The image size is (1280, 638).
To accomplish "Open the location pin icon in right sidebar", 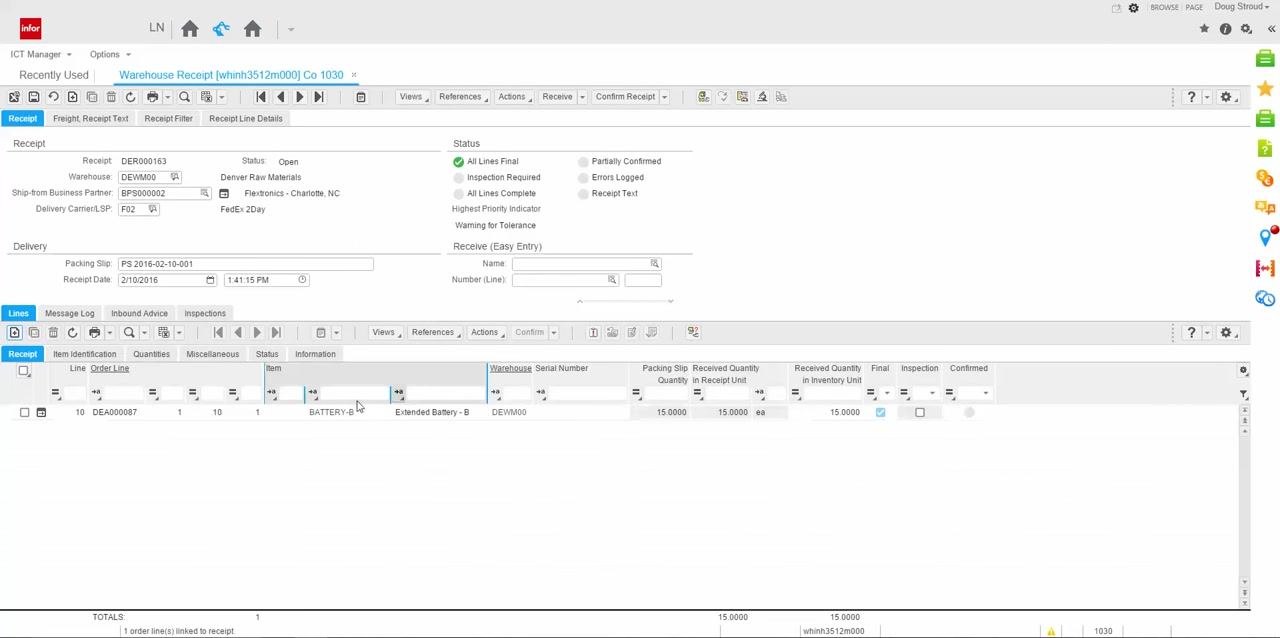I will [1265, 237].
